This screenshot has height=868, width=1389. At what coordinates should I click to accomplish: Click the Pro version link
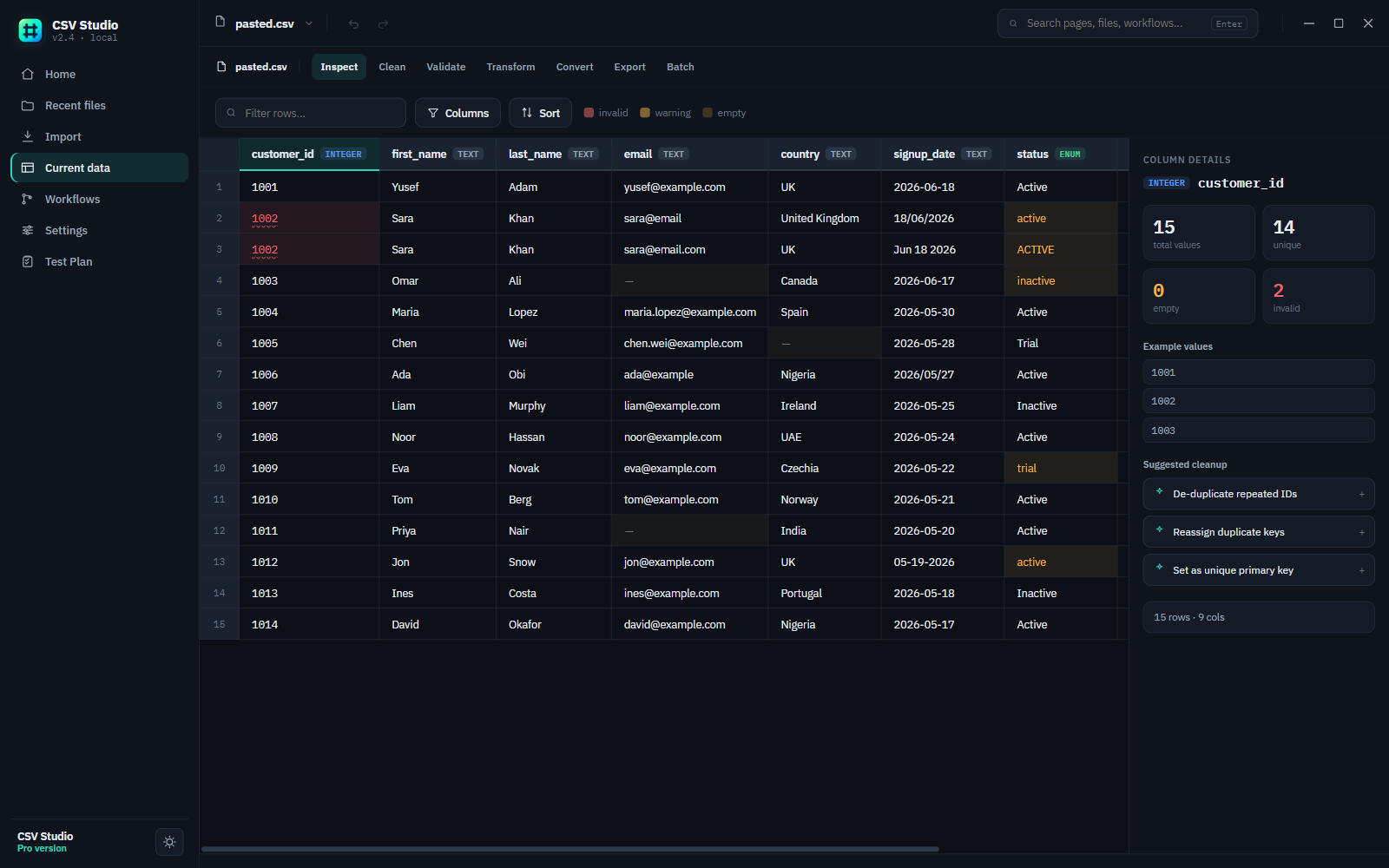click(42, 849)
